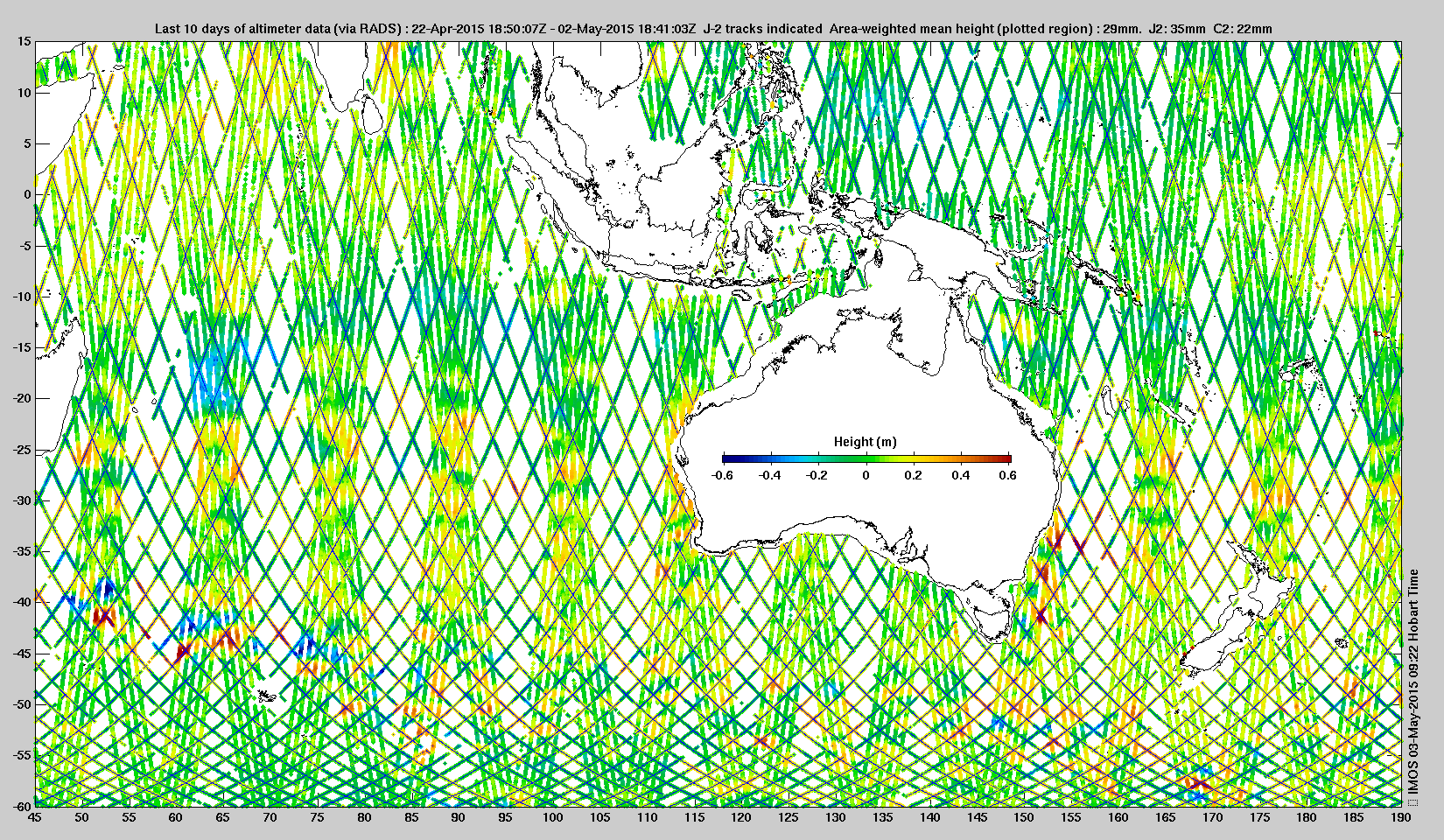The height and width of the screenshot is (840, 1444).
Task: Click the "C2: 22mm" value in title
Action: pyautogui.click(x=1243, y=29)
